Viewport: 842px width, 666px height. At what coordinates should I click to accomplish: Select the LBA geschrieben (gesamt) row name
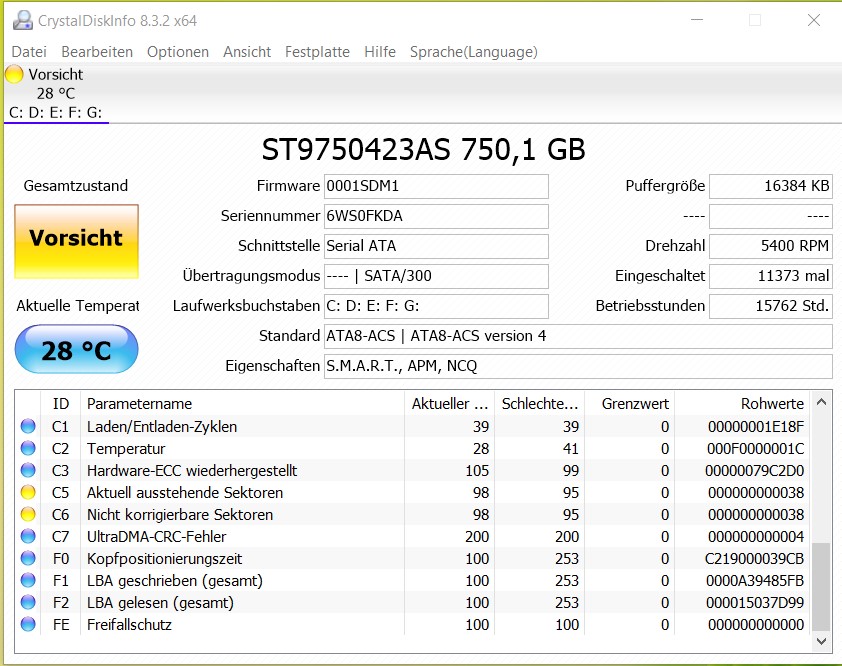175,581
